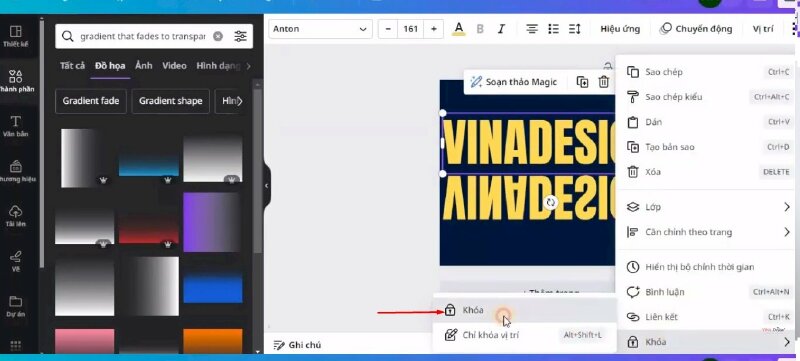Switch to the Tất cả tab
This screenshot has height=361, width=800.
[x=72, y=66]
